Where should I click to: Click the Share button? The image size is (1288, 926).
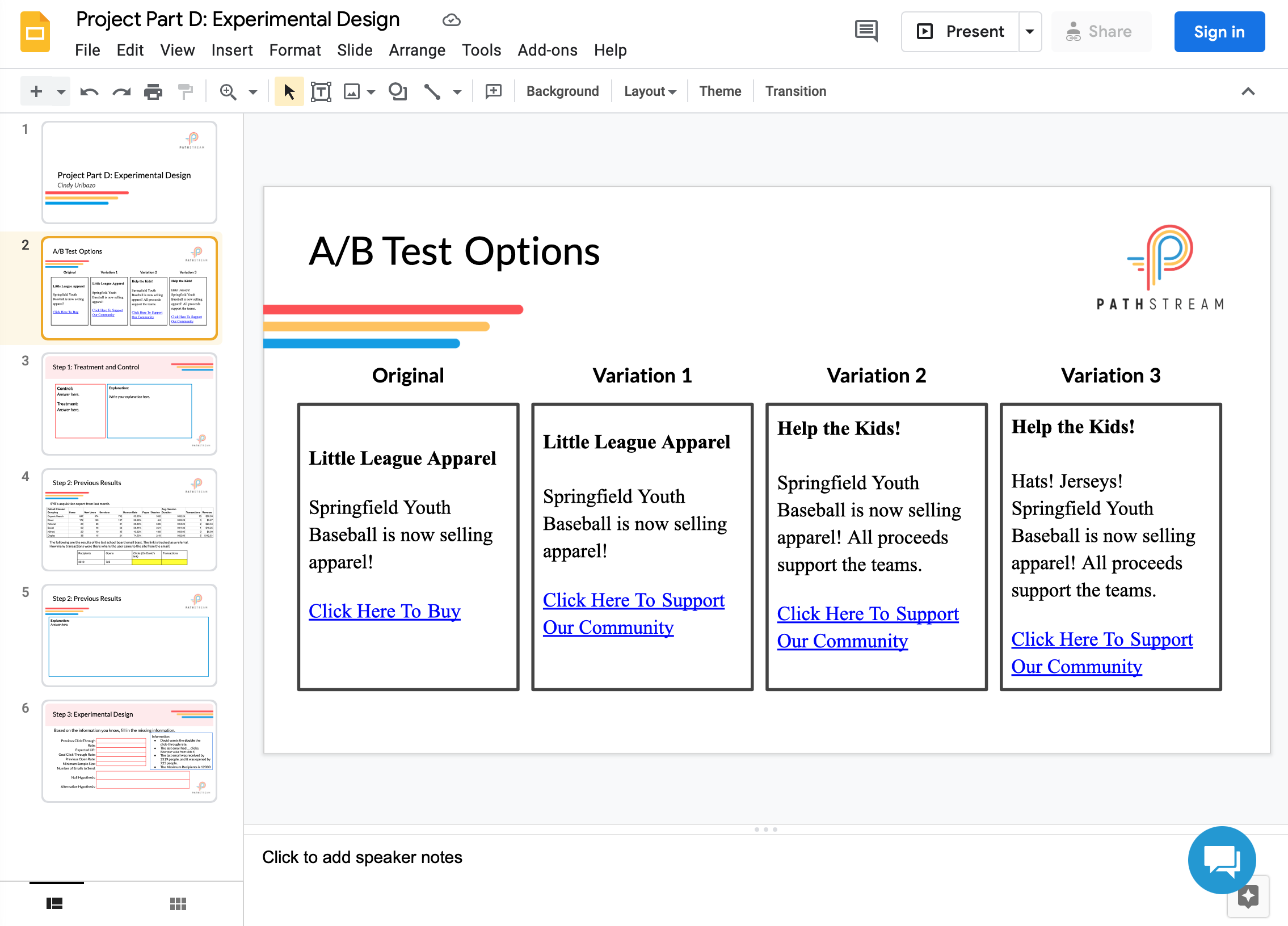[1101, 32]
